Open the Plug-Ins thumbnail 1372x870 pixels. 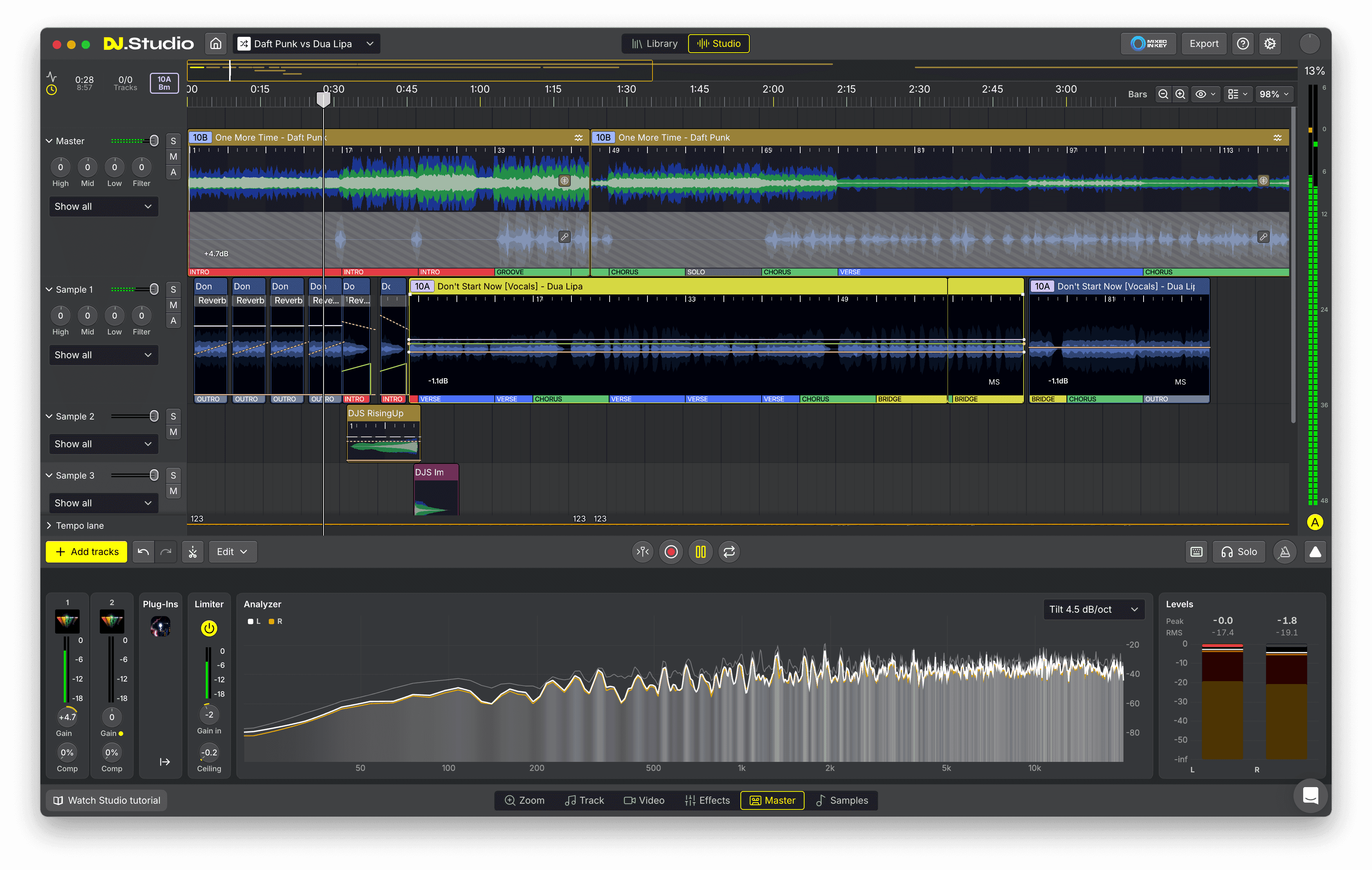pyautogui.click(x=160, y=627)
